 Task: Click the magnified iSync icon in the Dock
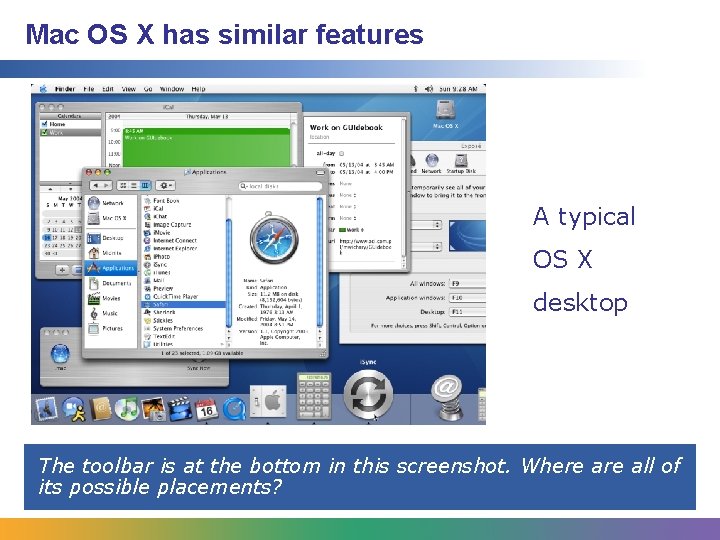[x=368, y=395]
